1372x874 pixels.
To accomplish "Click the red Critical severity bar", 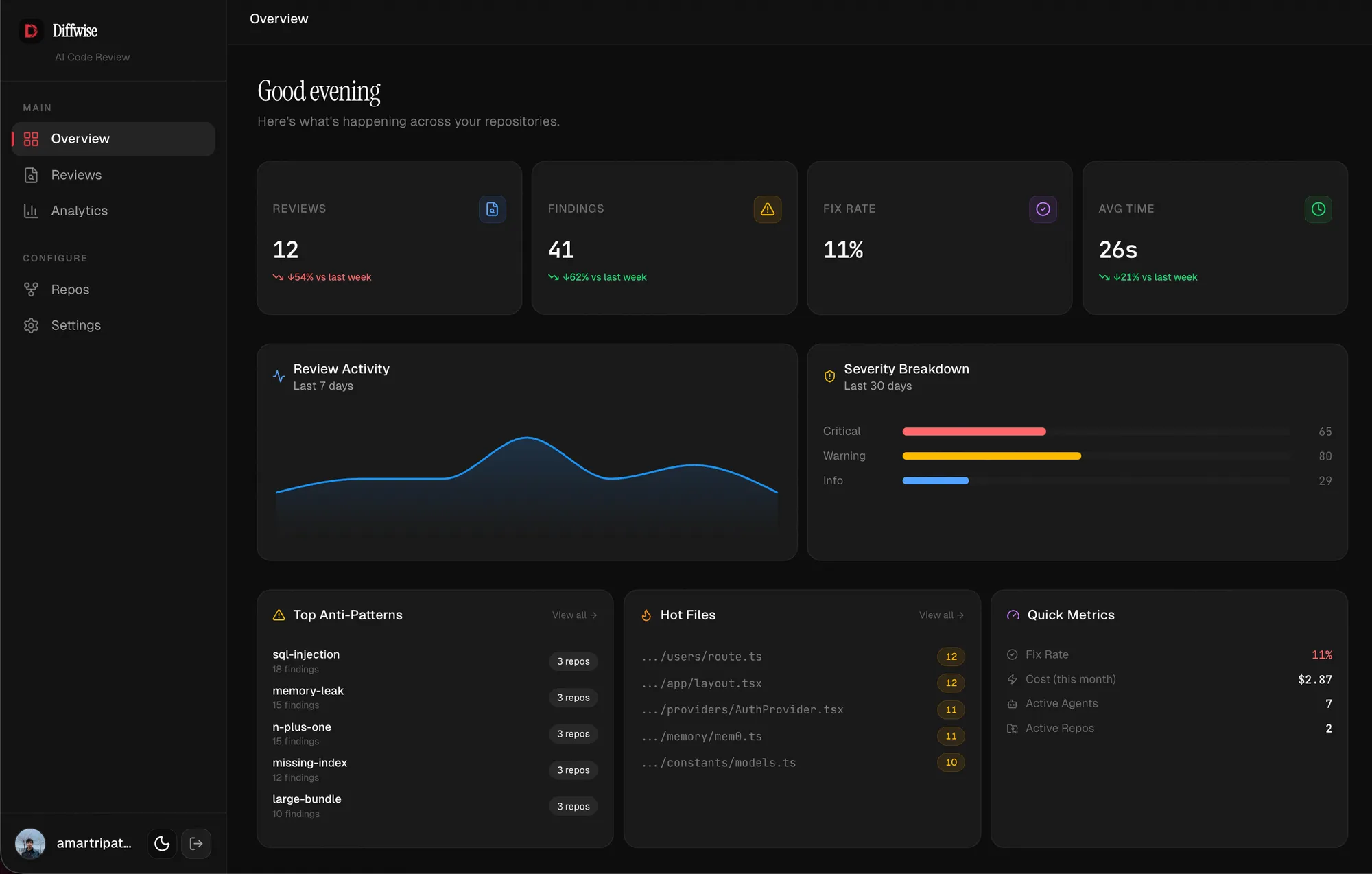I will pos(974,432).
